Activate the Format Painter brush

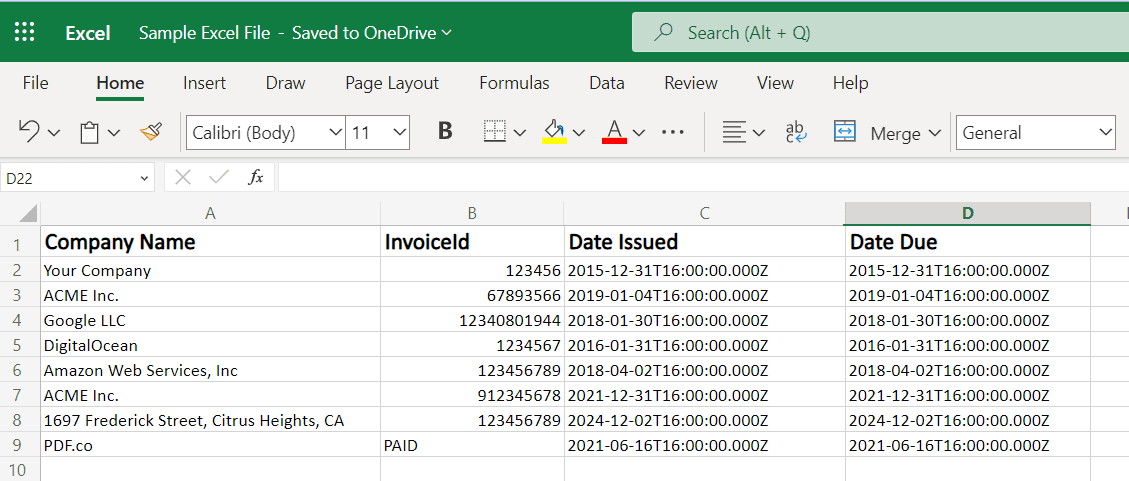coord(151,131)
